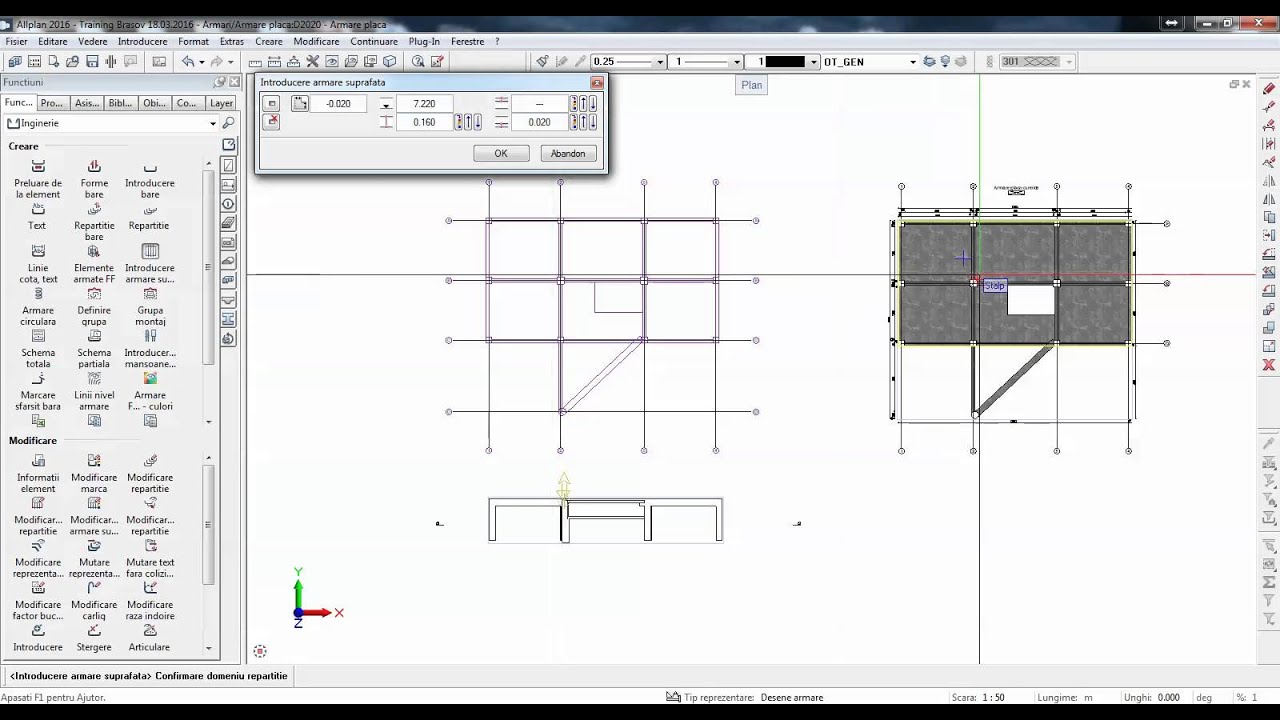Open the Fisier menu
The image size is (1280, 720).
16,42
